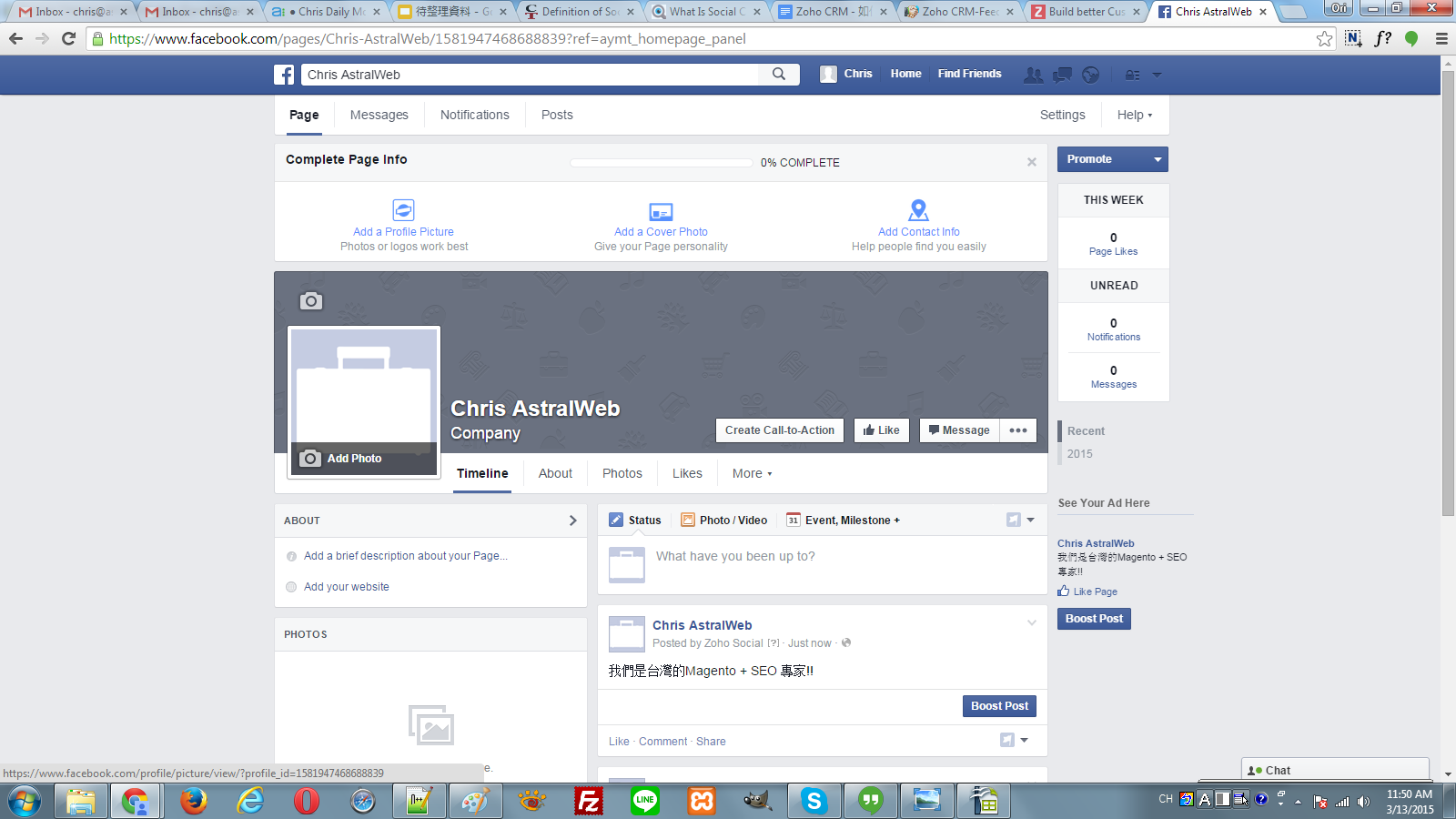
Task: Open Skype from taskbar
Action: point(814,801)
